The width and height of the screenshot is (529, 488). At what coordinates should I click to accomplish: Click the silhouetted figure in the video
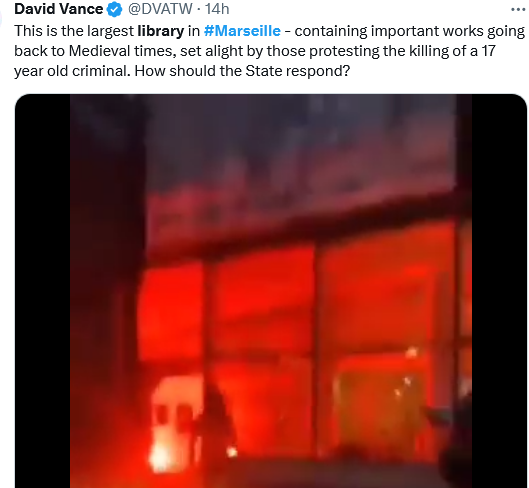(216, 422)
